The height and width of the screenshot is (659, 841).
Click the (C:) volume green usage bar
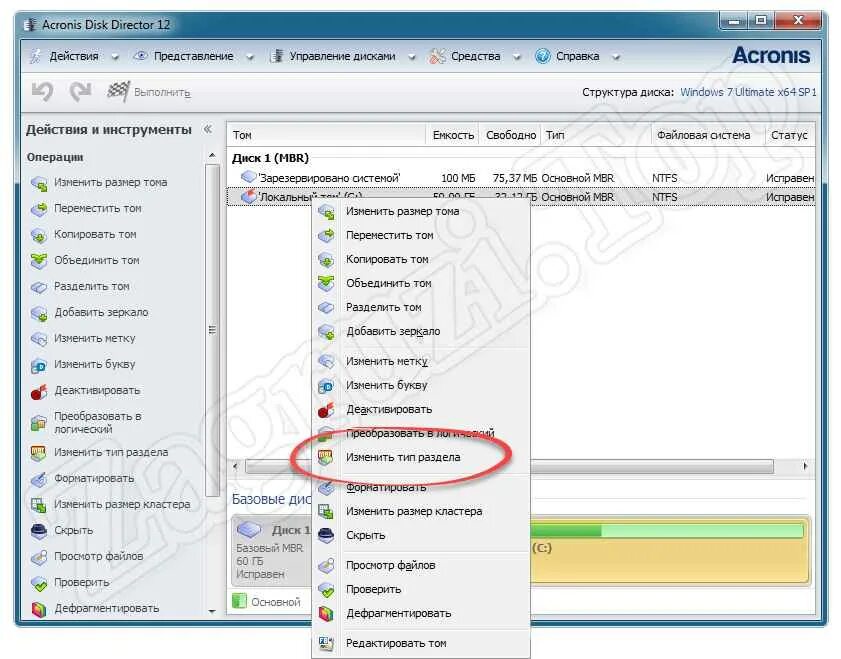665,531
